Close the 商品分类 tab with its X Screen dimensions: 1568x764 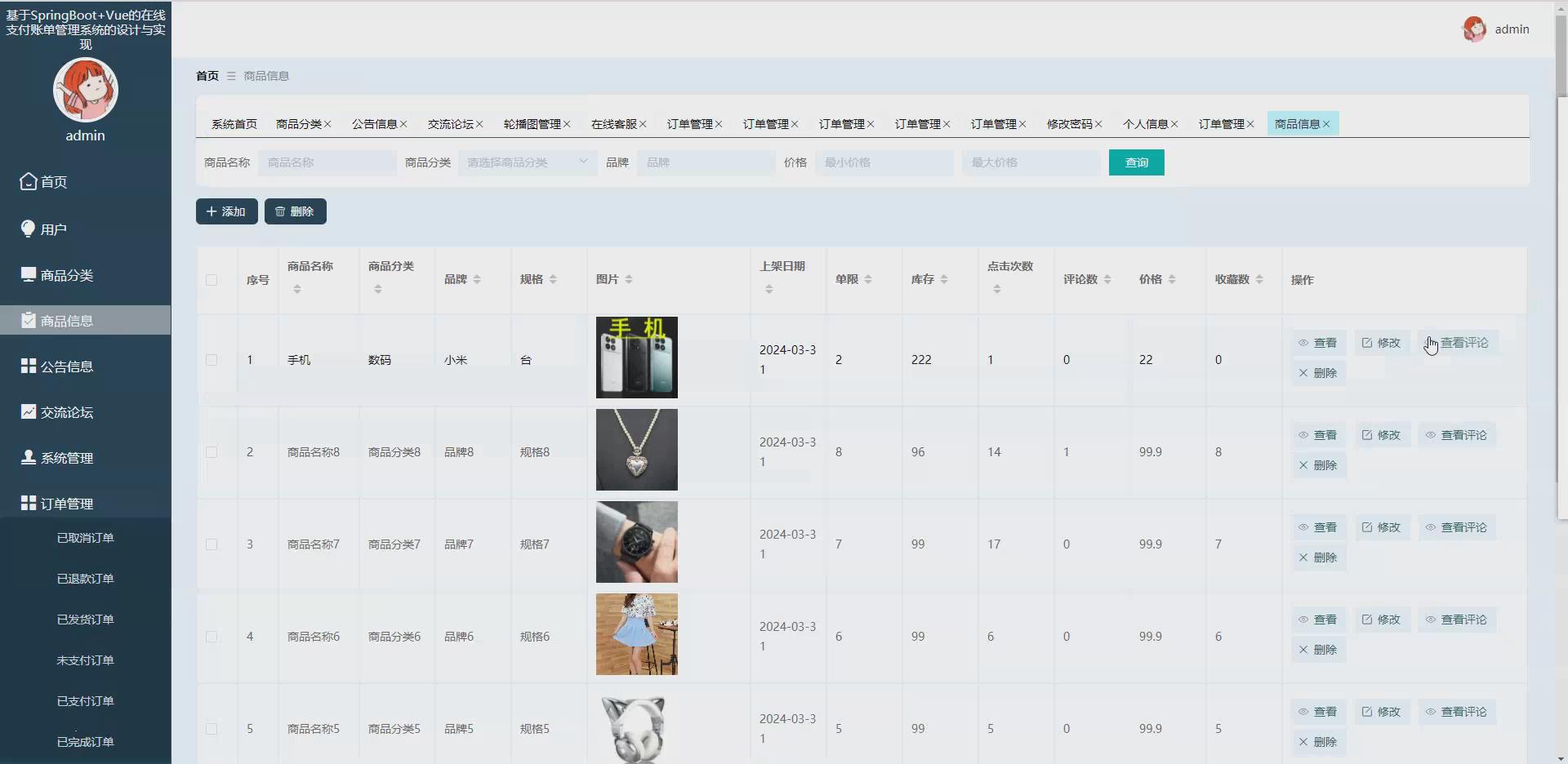point(327,124)
